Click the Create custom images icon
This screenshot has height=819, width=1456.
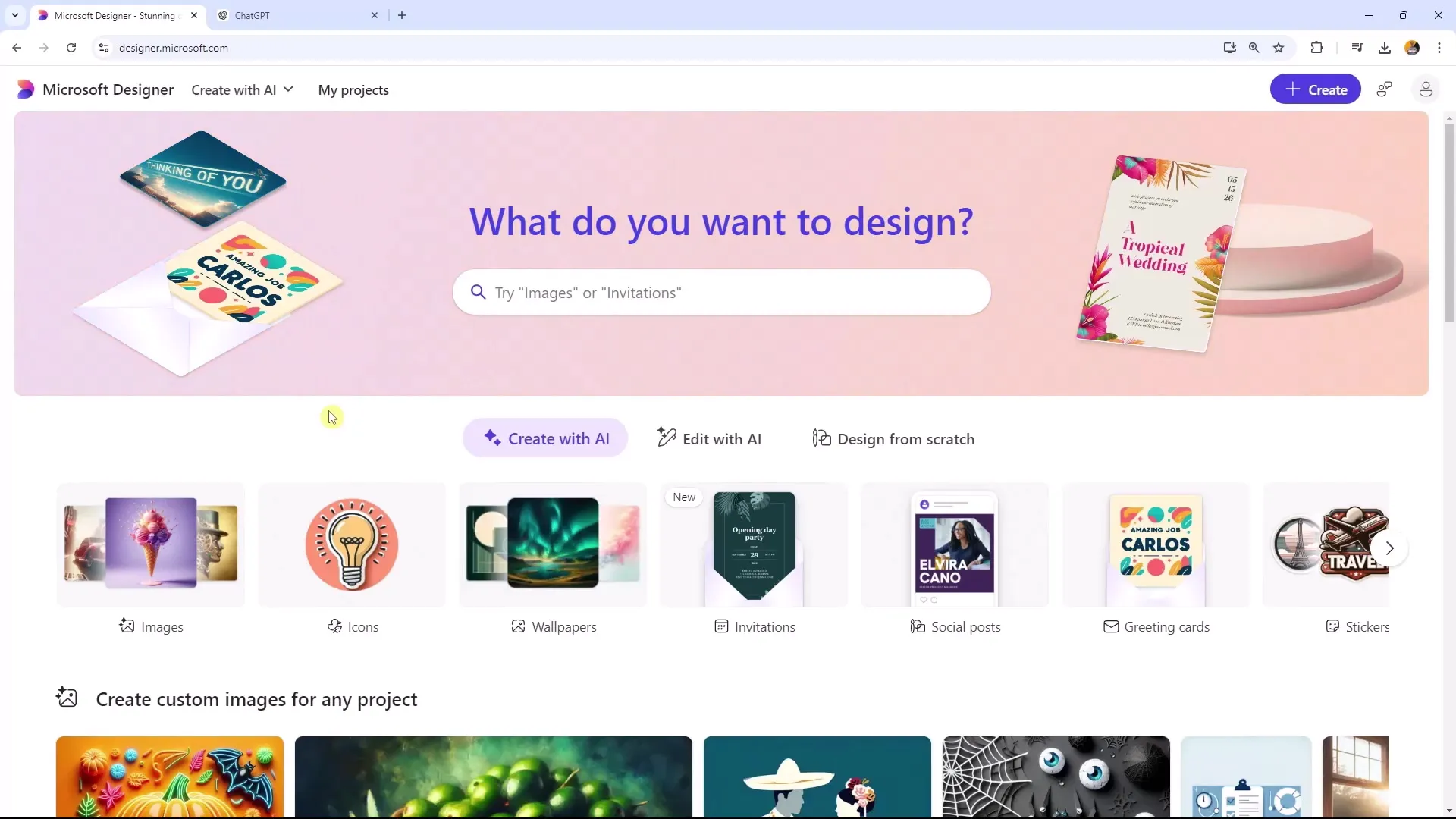tap(67, 698)
